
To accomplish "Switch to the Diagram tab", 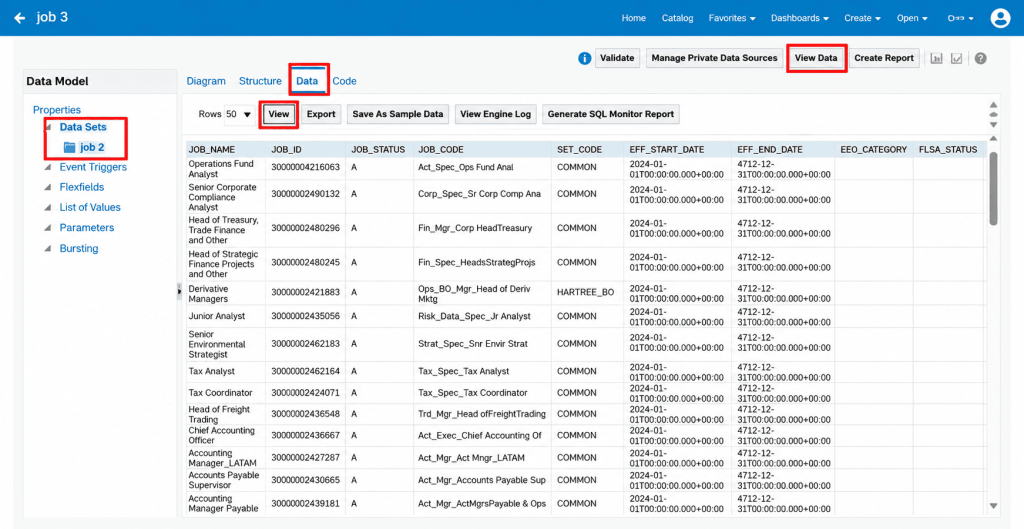I will (206, 81).
